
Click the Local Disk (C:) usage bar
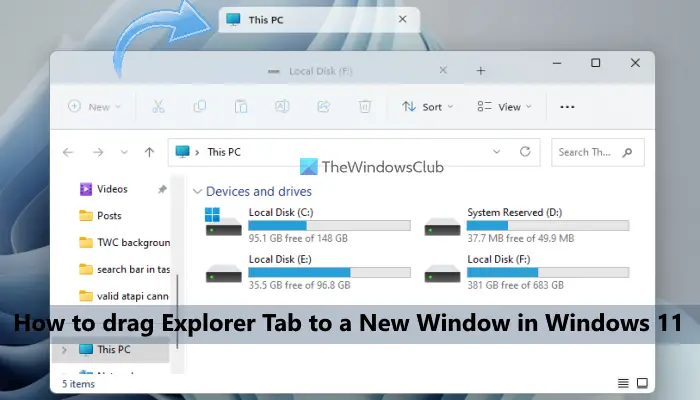[x=329, y=225]
